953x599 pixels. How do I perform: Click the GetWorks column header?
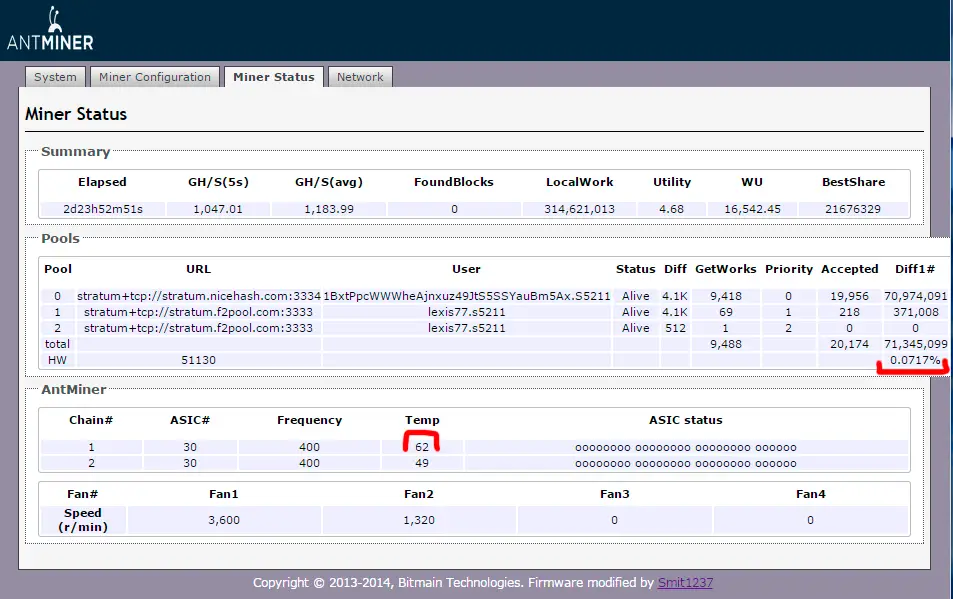tap(726, 269)
